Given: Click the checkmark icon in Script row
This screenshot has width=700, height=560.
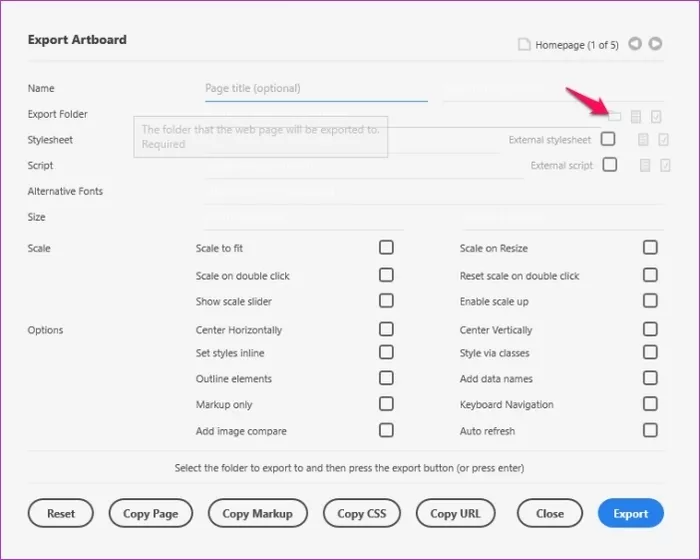Looking at the screenshot, I should coord(663,166).
